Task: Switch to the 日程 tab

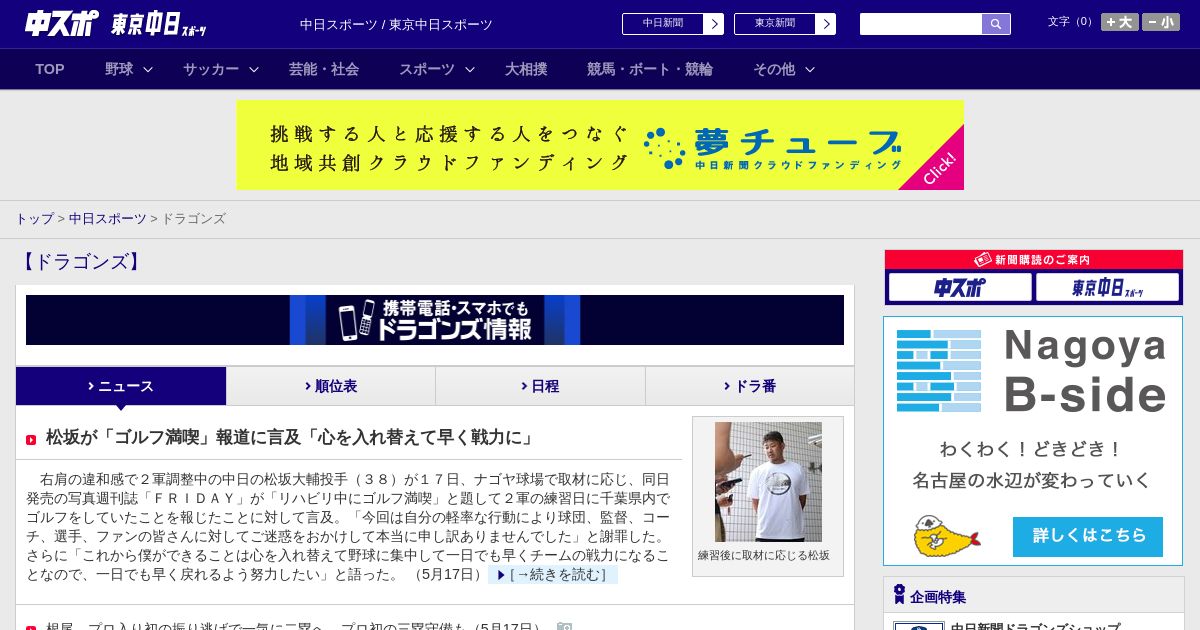Action: coord(540,386)
